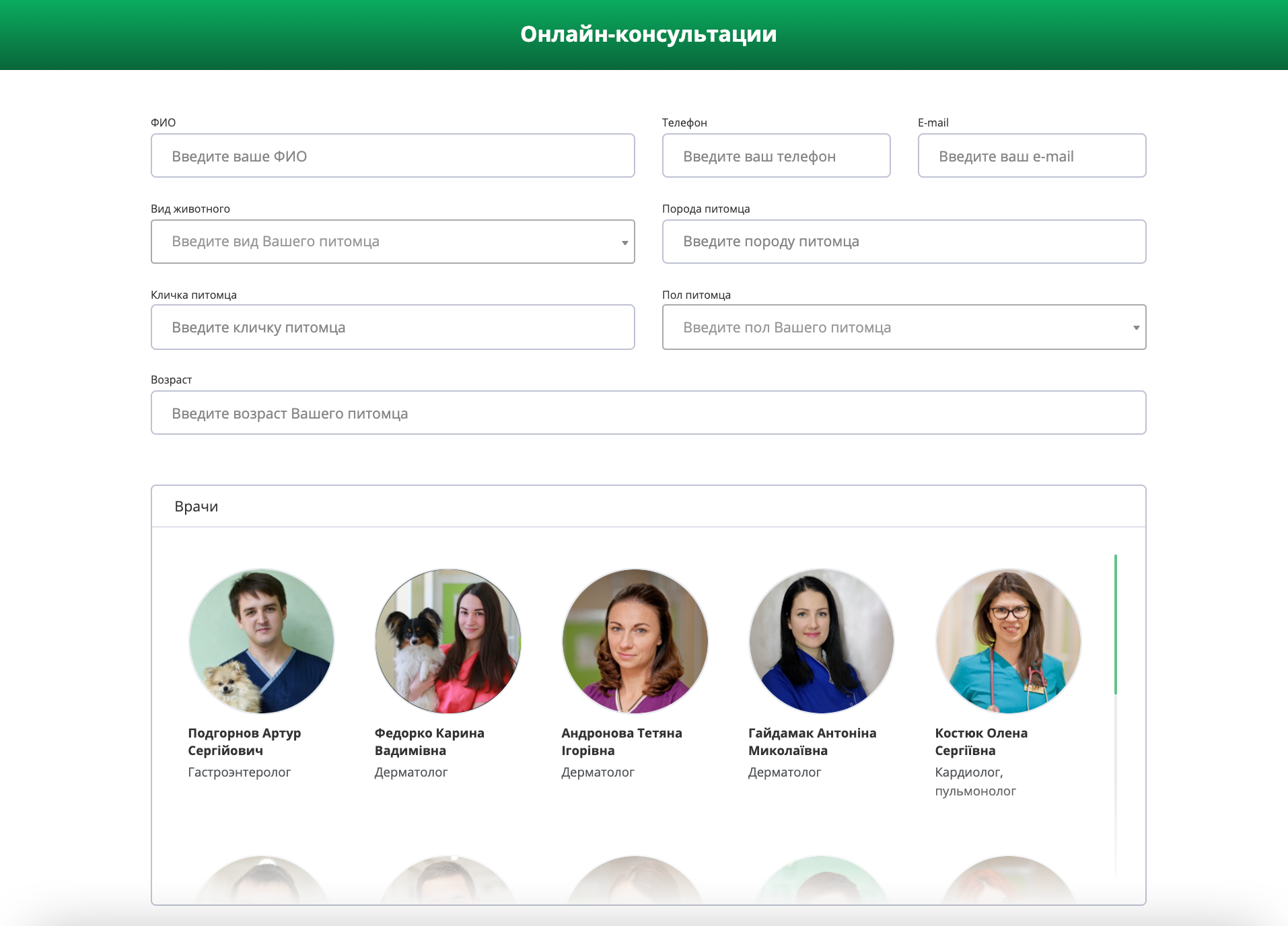Click the Кличка питомца input field
This screenshot has width=1288, height=926.
(x=393, y=327)
